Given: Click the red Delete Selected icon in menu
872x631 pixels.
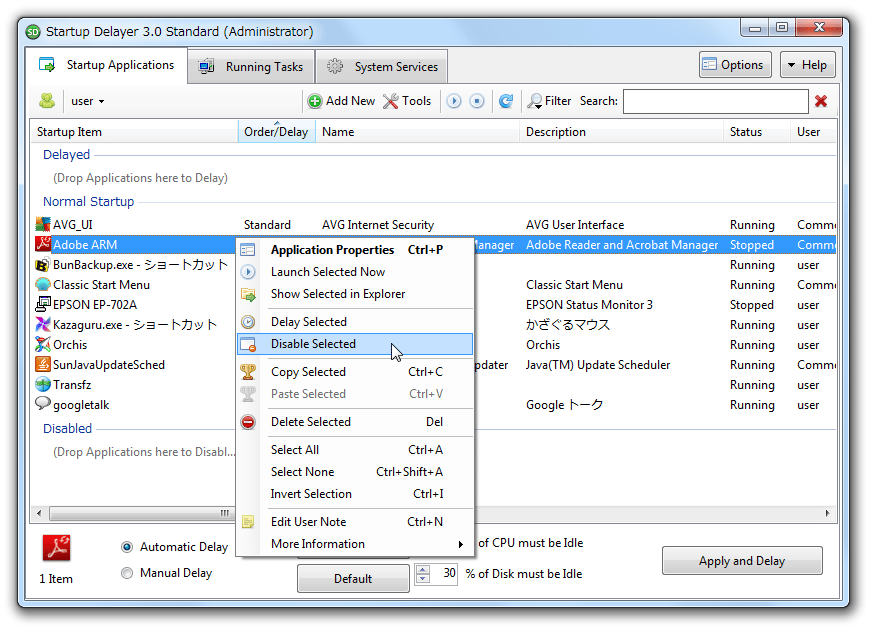Looking at the screenshot, I should tap(248, 422).
